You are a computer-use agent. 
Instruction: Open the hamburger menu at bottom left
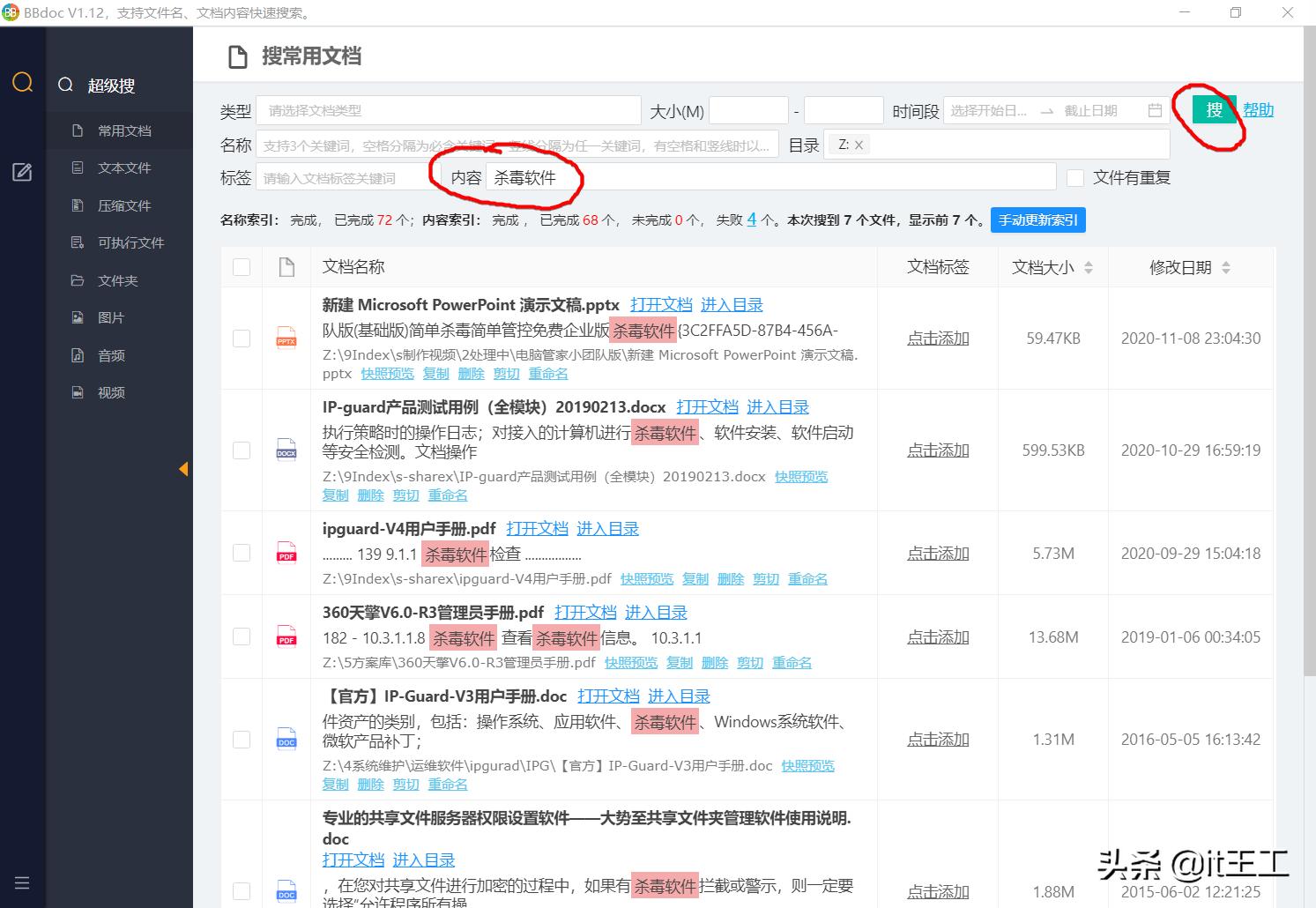(22, 882)
